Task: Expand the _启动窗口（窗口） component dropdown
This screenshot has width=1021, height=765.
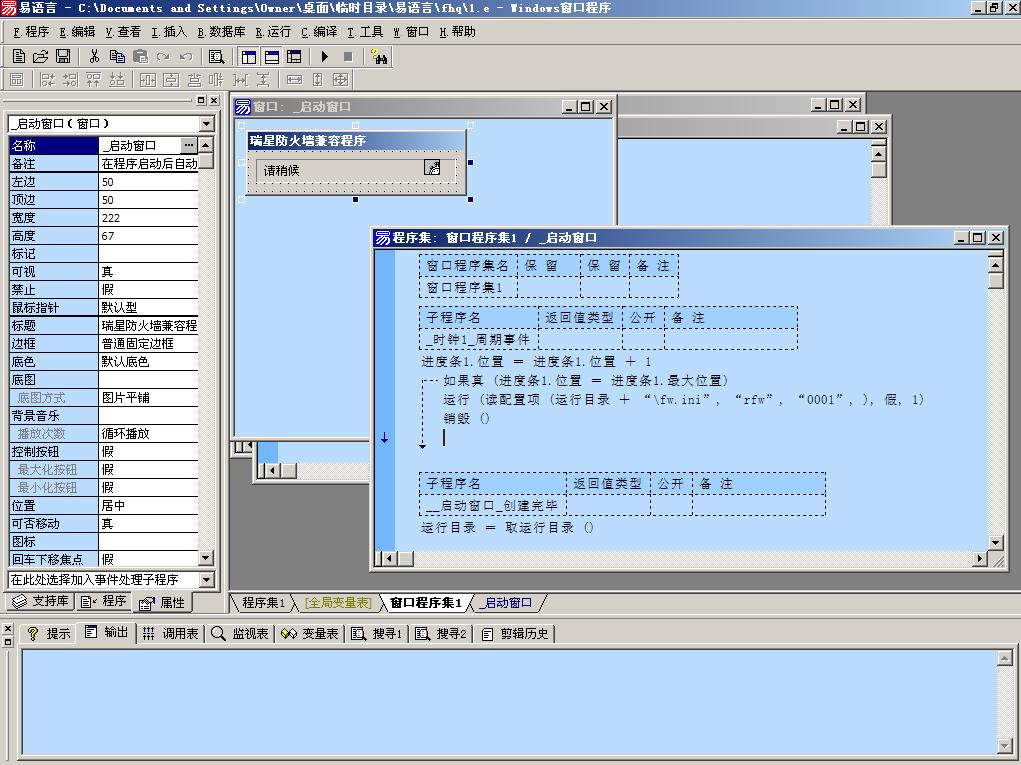Action: 206,124
